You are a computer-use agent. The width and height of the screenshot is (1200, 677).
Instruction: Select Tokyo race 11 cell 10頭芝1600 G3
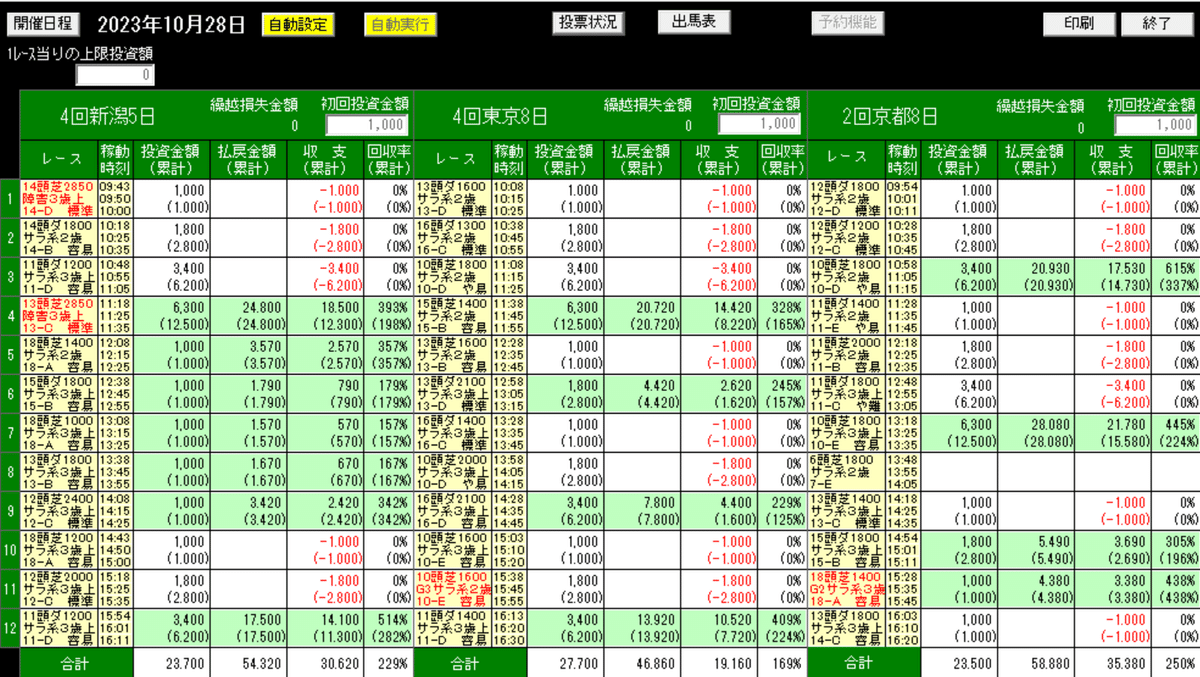click(452, 589)
